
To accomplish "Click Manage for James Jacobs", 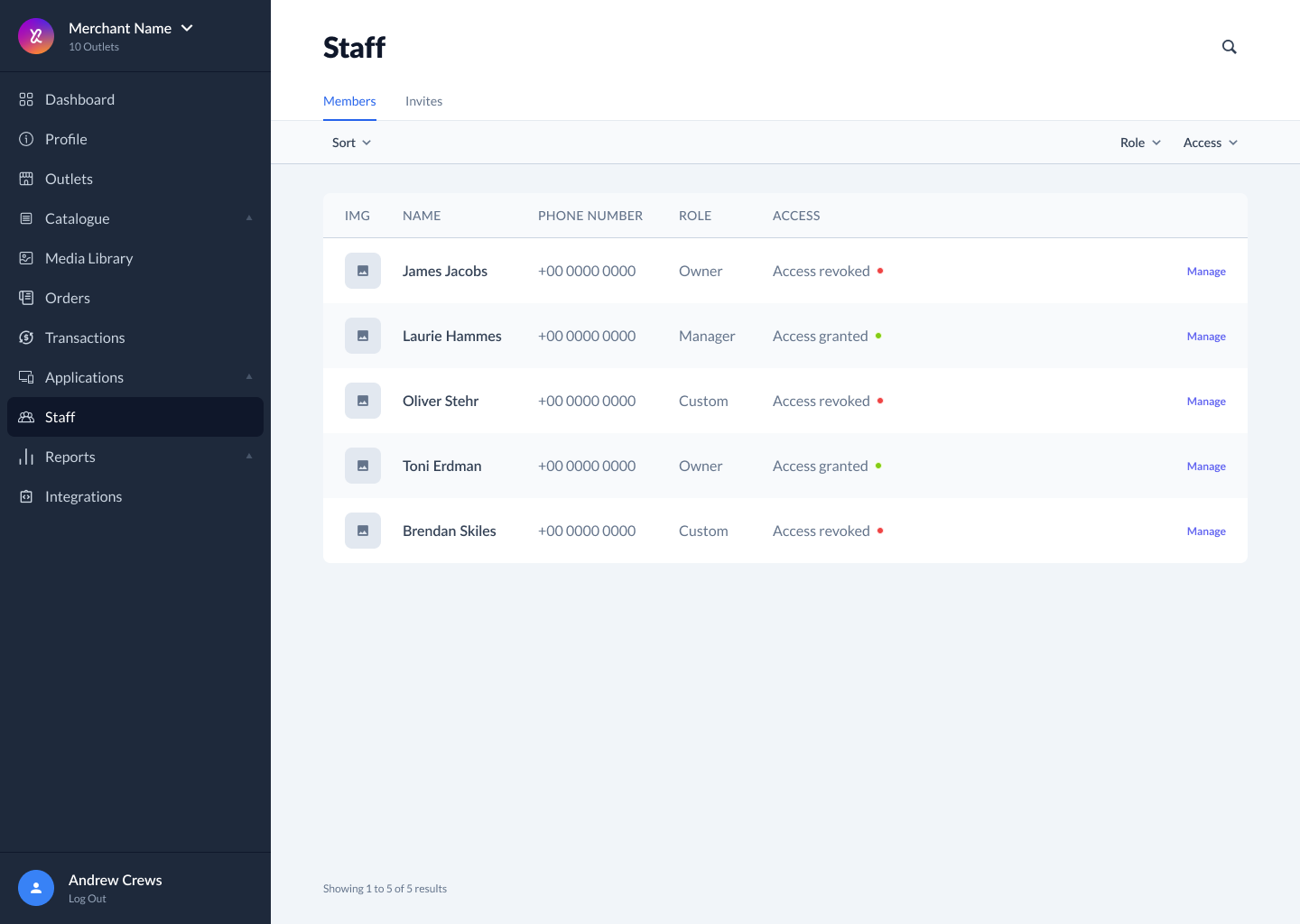I will tap(1205, 272).
